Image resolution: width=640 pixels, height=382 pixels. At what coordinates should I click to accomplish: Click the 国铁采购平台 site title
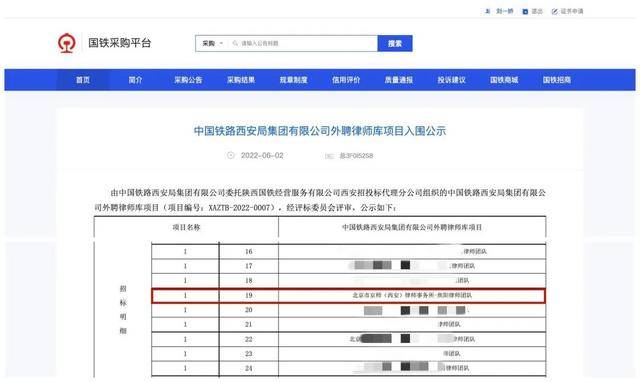(120, 43)
